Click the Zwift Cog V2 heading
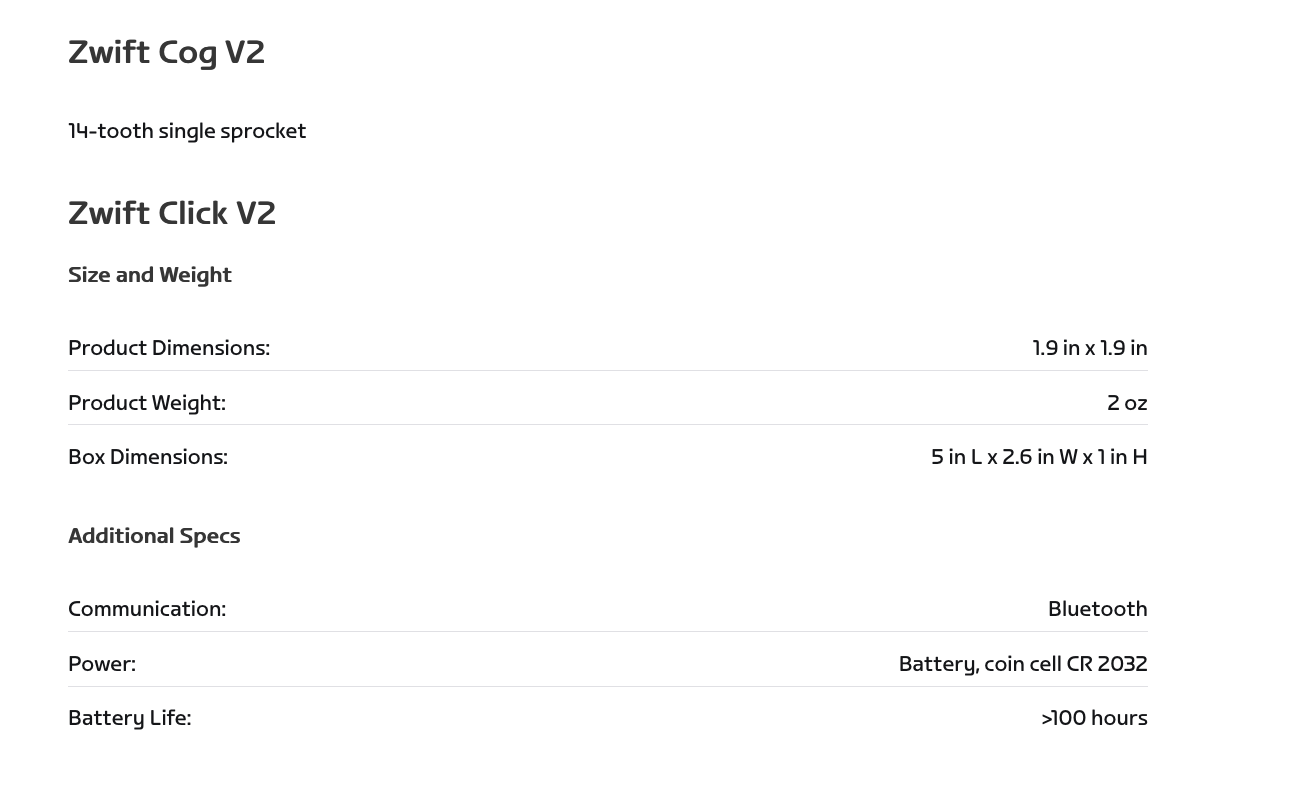Screen dimensions: 1308x792 pyautogui.click(x=166, y=52)
